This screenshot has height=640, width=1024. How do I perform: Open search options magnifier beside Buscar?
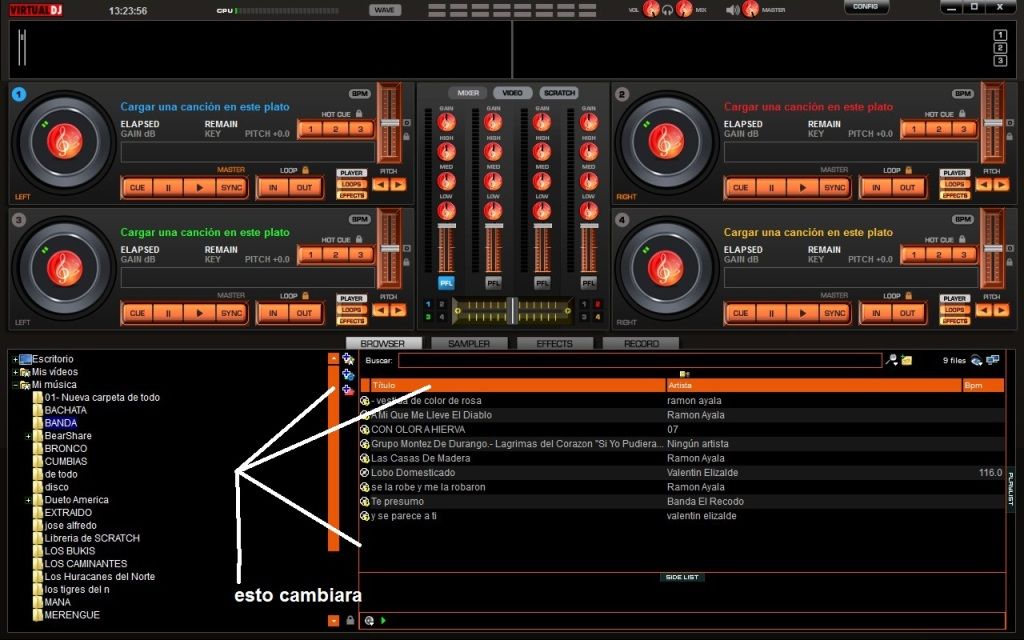point(891,360)
